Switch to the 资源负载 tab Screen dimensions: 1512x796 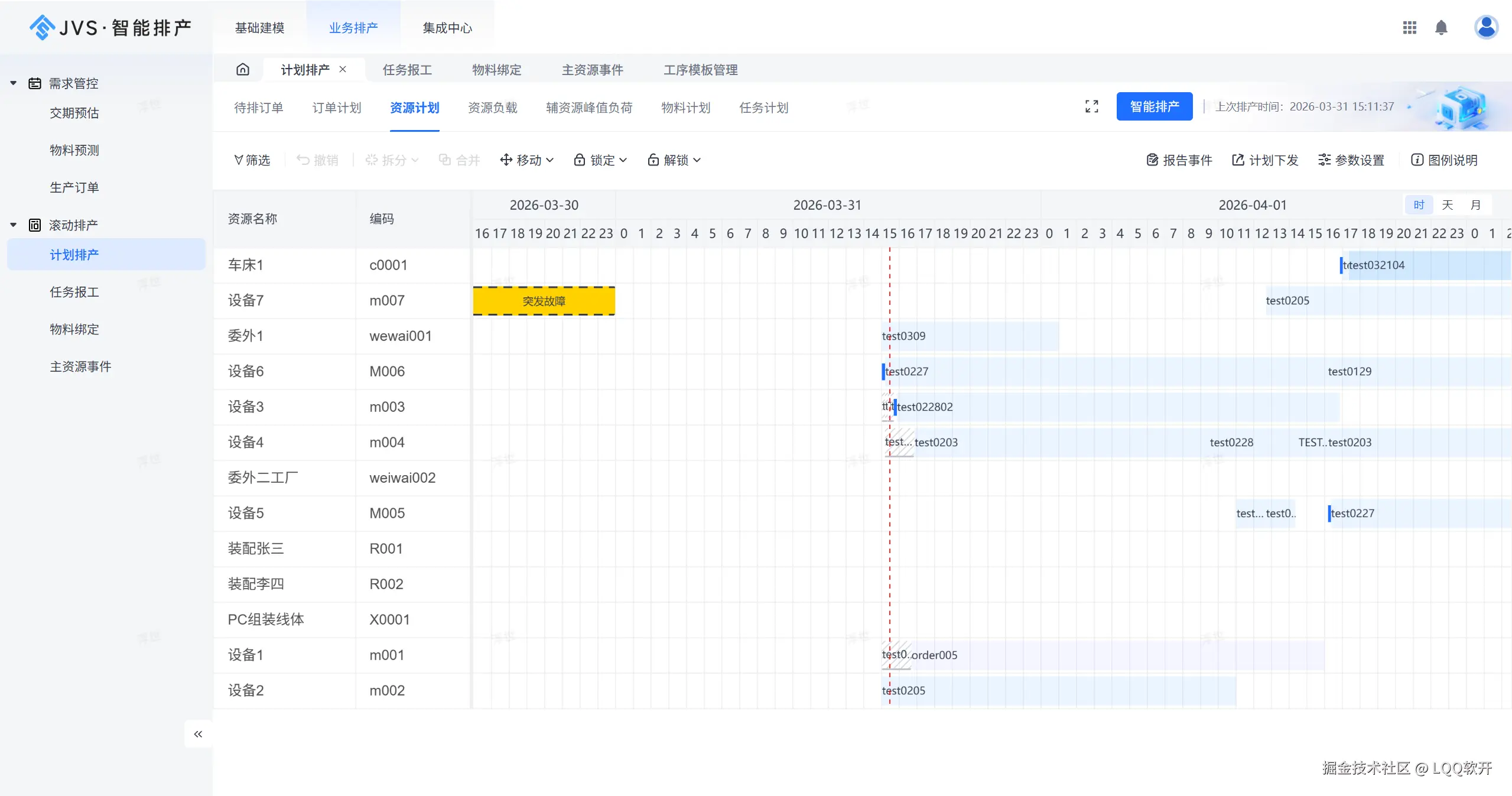coord(492,108)
